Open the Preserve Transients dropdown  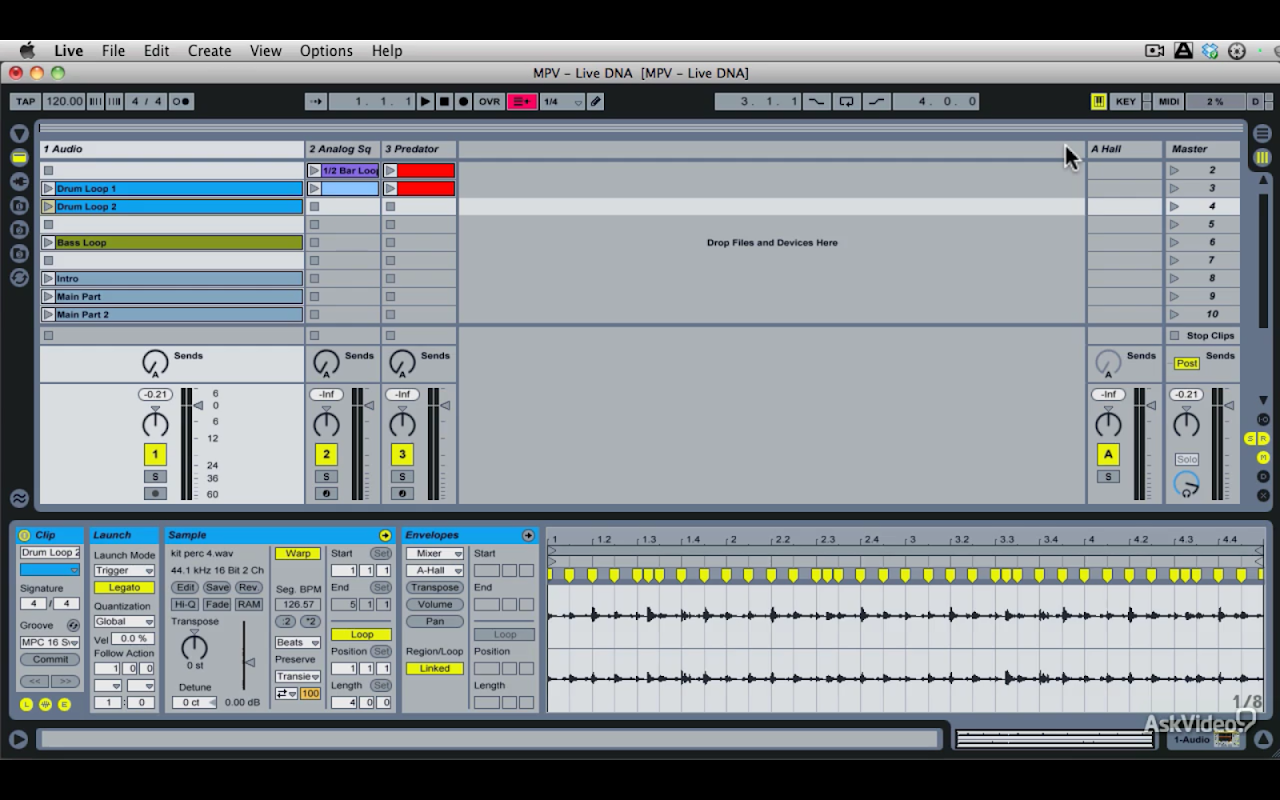point(298,676)
